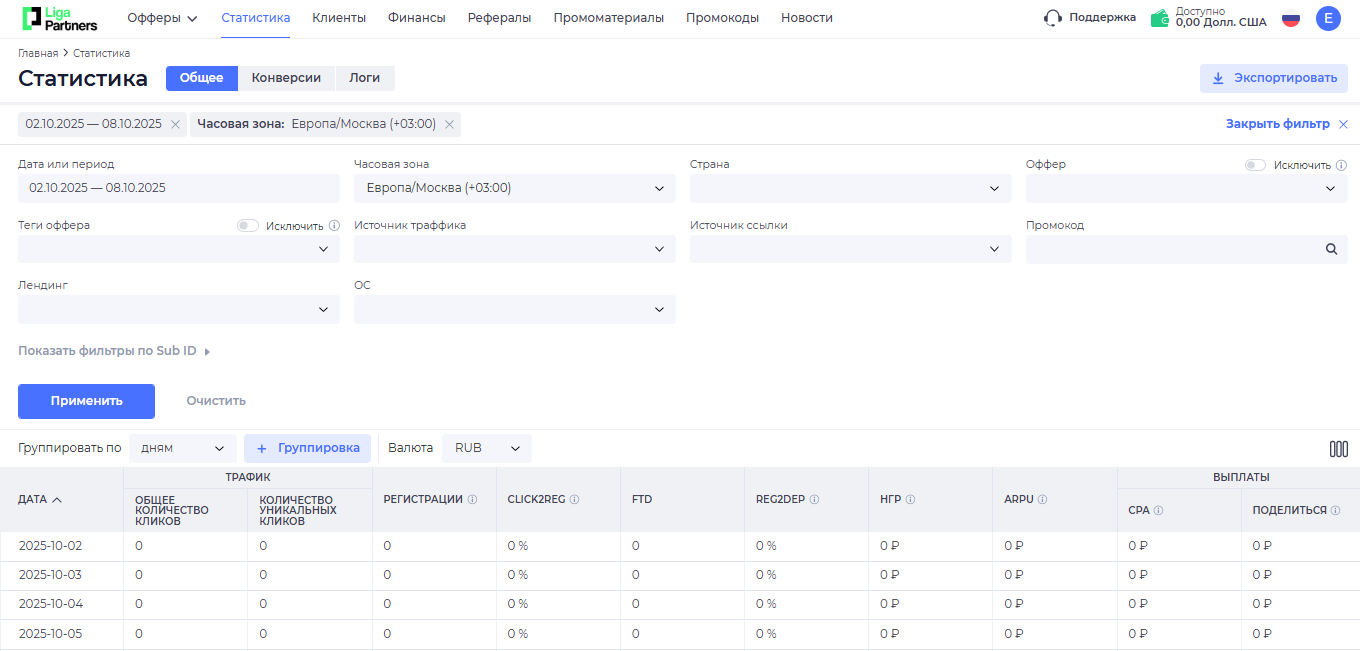This screenshot has width=1360, height=651.
Task: Remove the date range filter chip
Action: coord(175,124)
